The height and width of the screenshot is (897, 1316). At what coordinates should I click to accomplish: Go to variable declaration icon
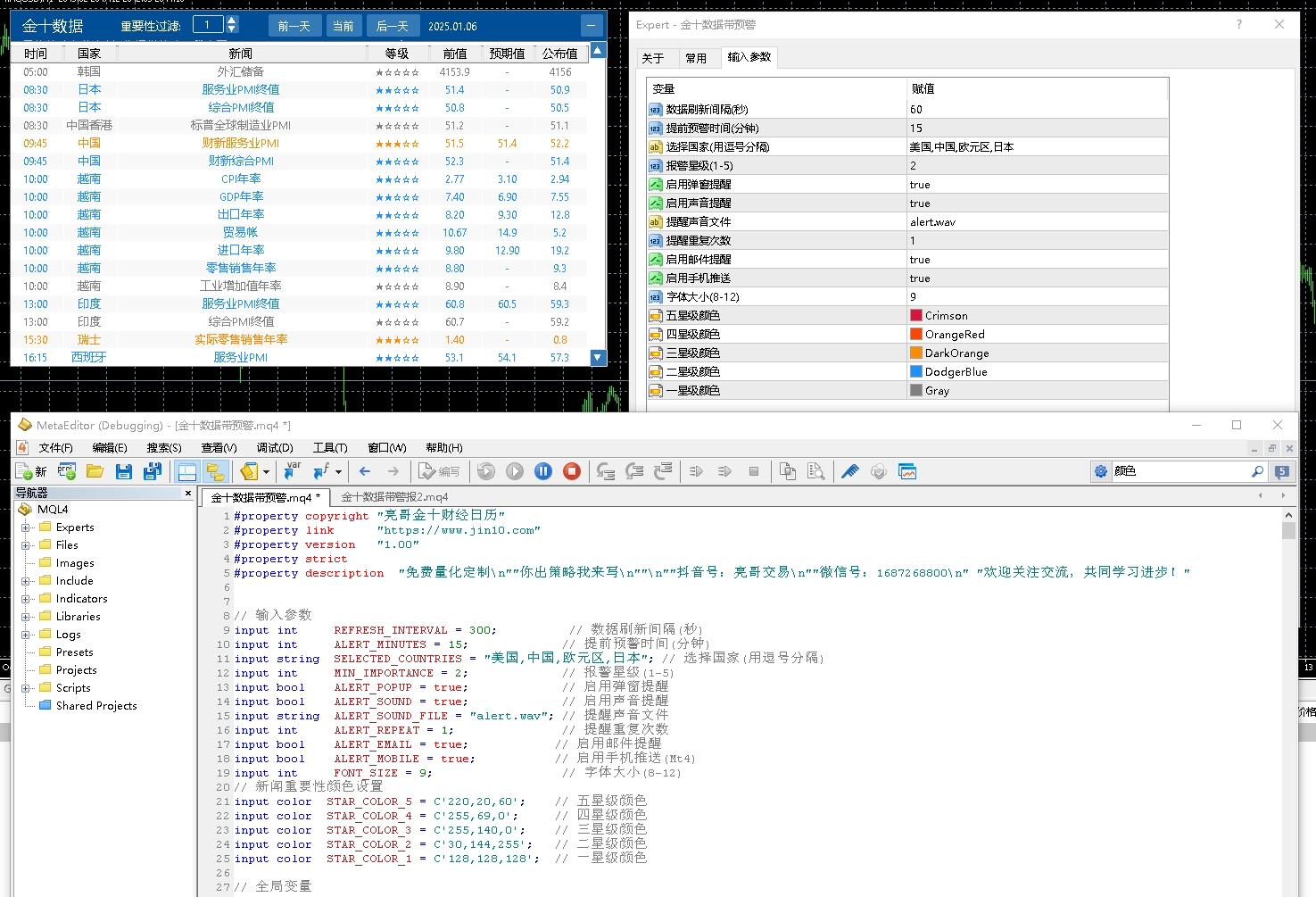[292, 471]
